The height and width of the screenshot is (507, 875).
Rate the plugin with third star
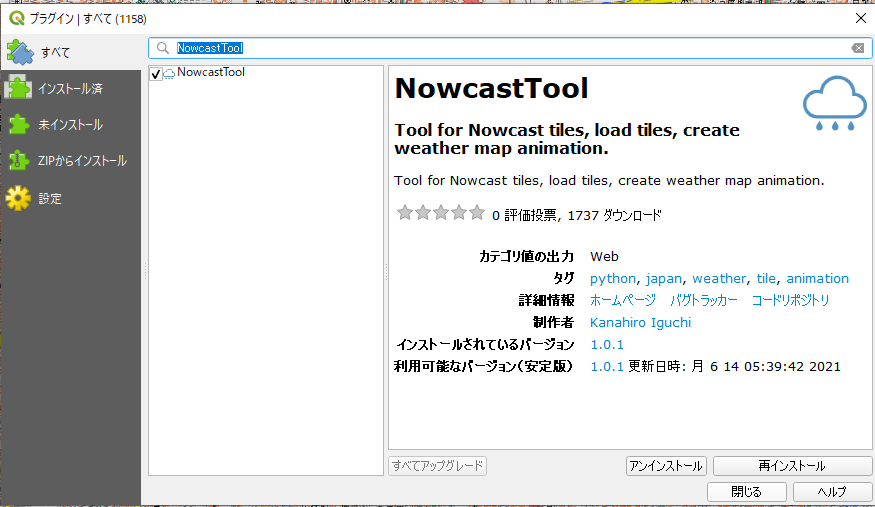[441, 213]
